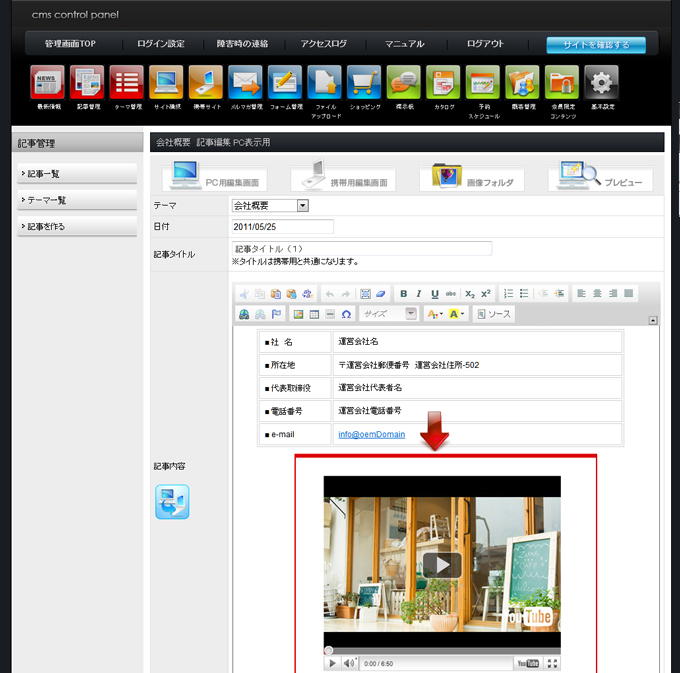
Task: Switch to 携帯用編集画面 tab
Action: (343, 180)
